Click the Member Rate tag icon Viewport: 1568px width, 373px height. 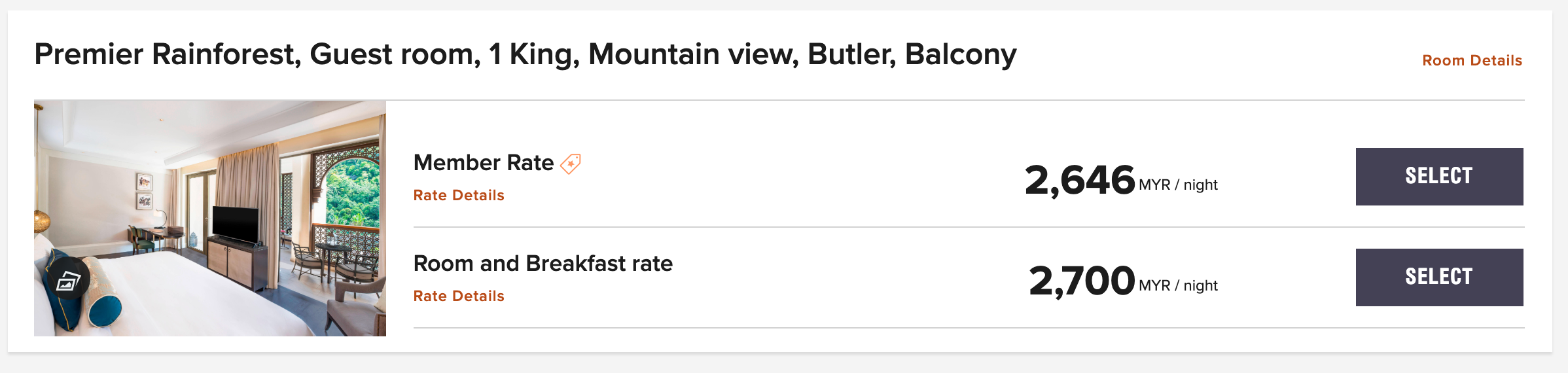click(571, 164)
